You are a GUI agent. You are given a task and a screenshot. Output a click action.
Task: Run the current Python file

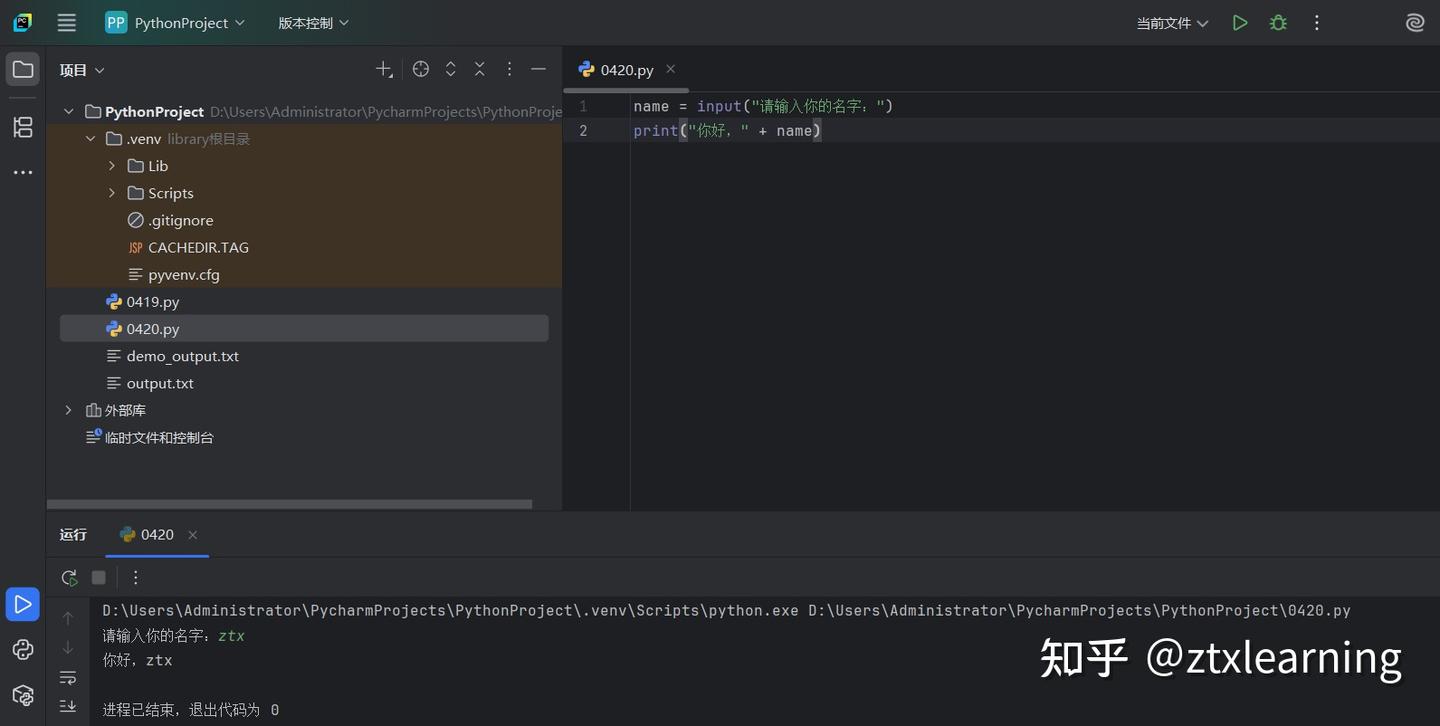1240,22
